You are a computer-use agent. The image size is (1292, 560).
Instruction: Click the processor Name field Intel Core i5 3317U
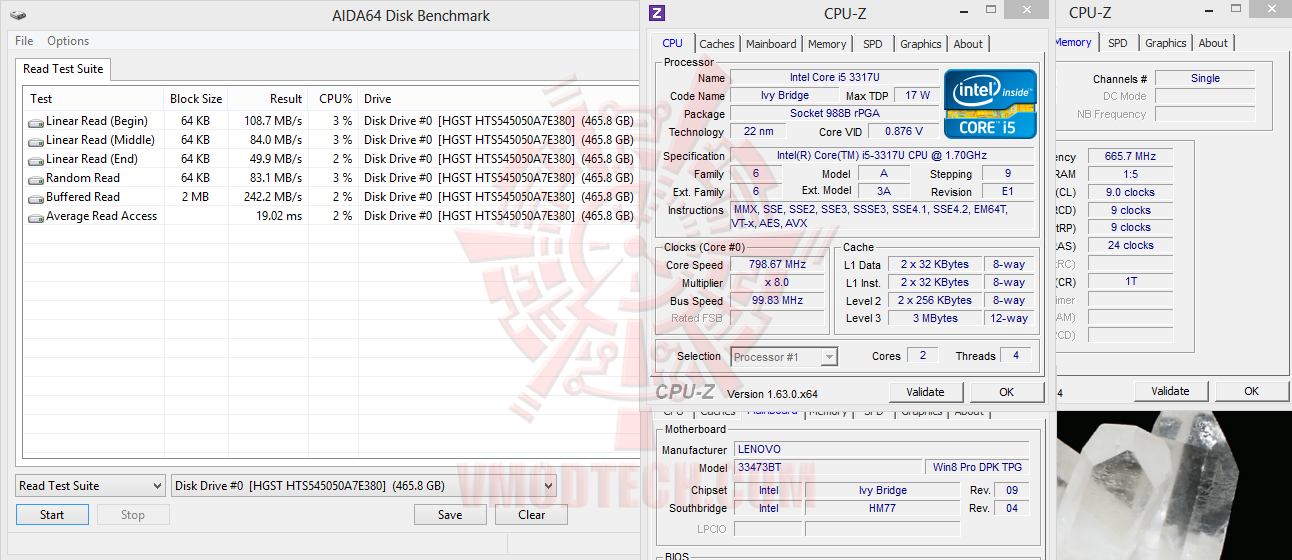[x=834, y=78]
